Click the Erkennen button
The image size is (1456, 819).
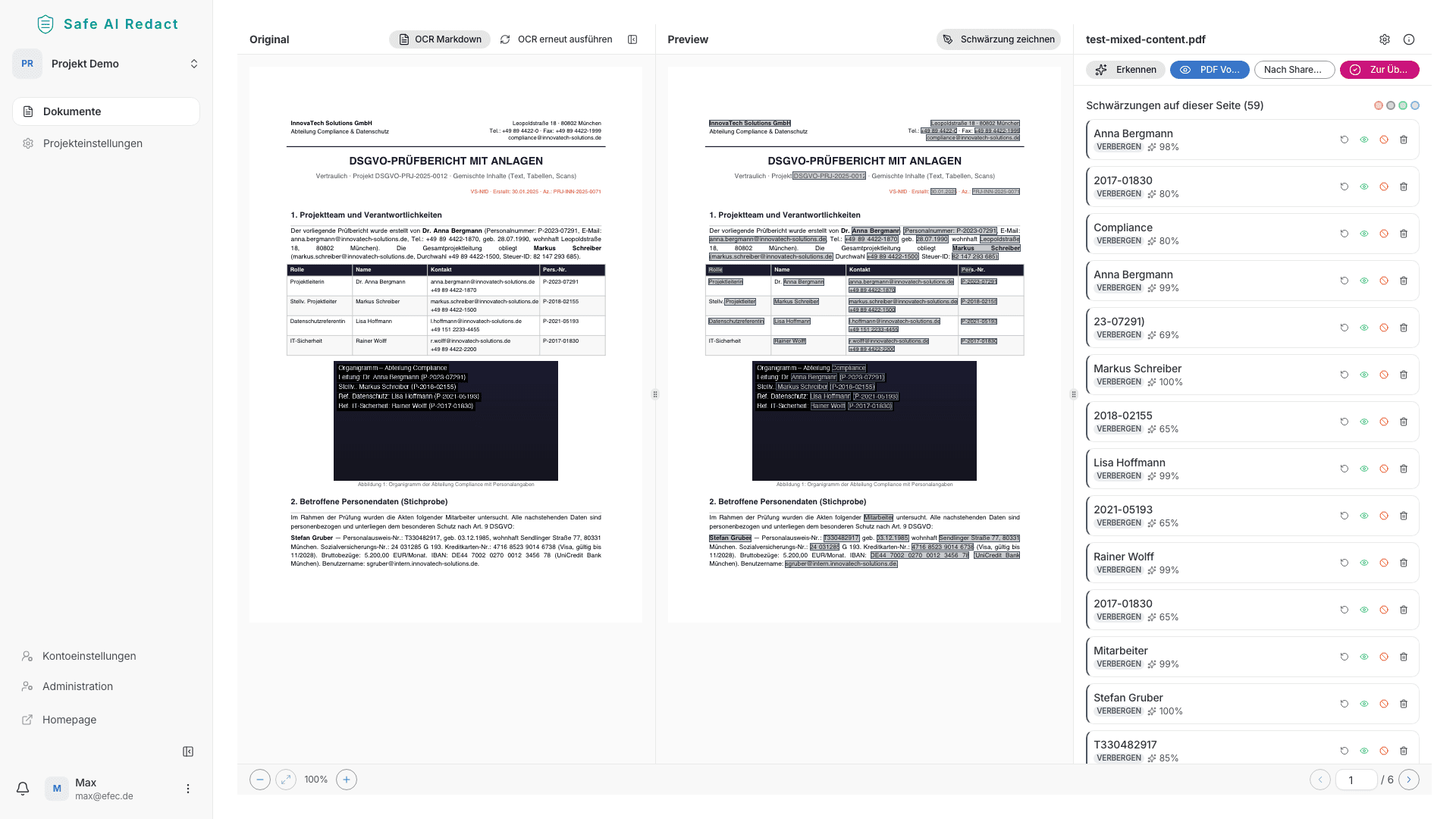(1126, 70)
